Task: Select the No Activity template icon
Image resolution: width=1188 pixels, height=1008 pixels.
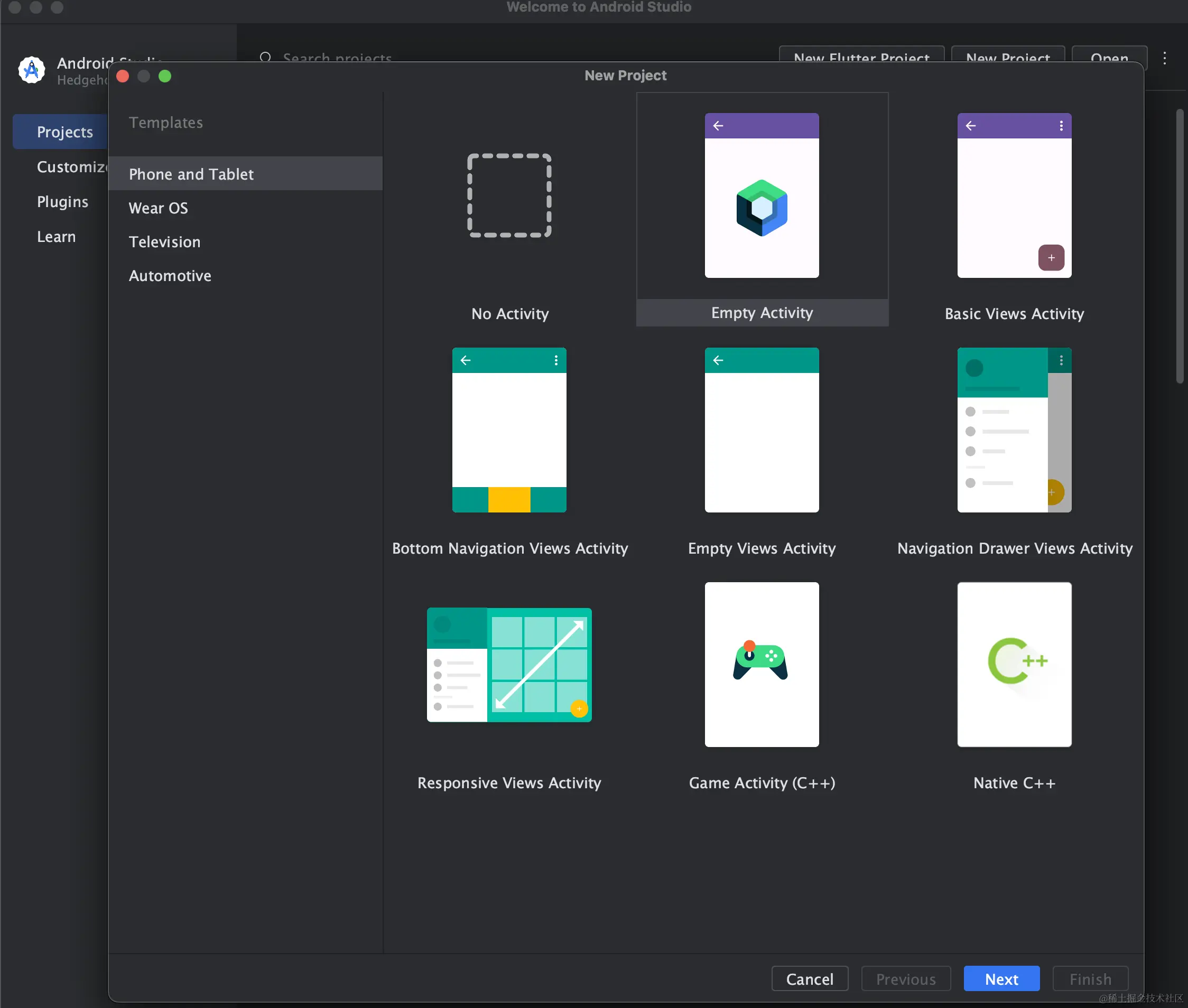Action: 509,195
